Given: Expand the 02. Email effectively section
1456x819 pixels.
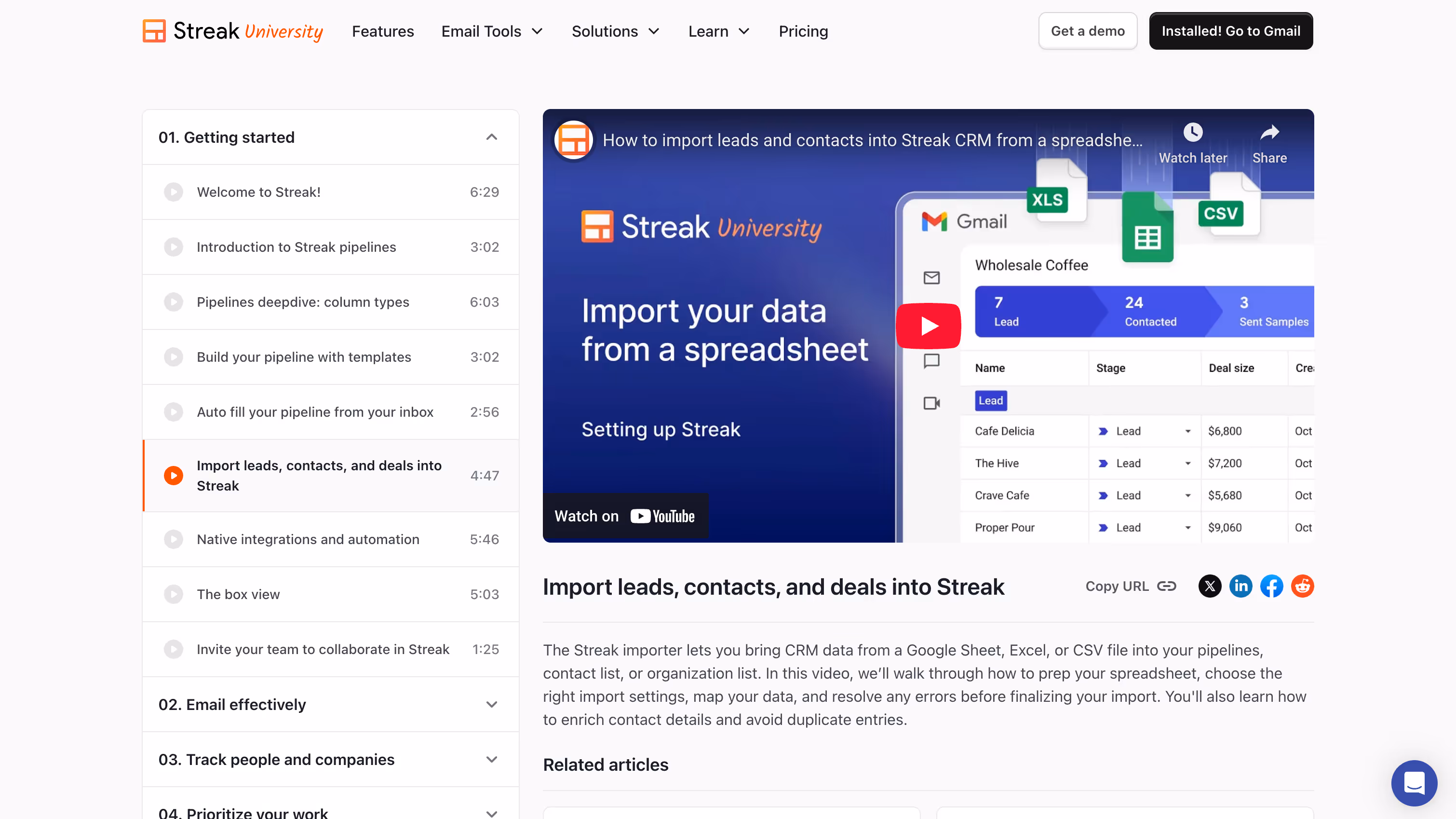Looking at the screenshot, I should (331, 704).
